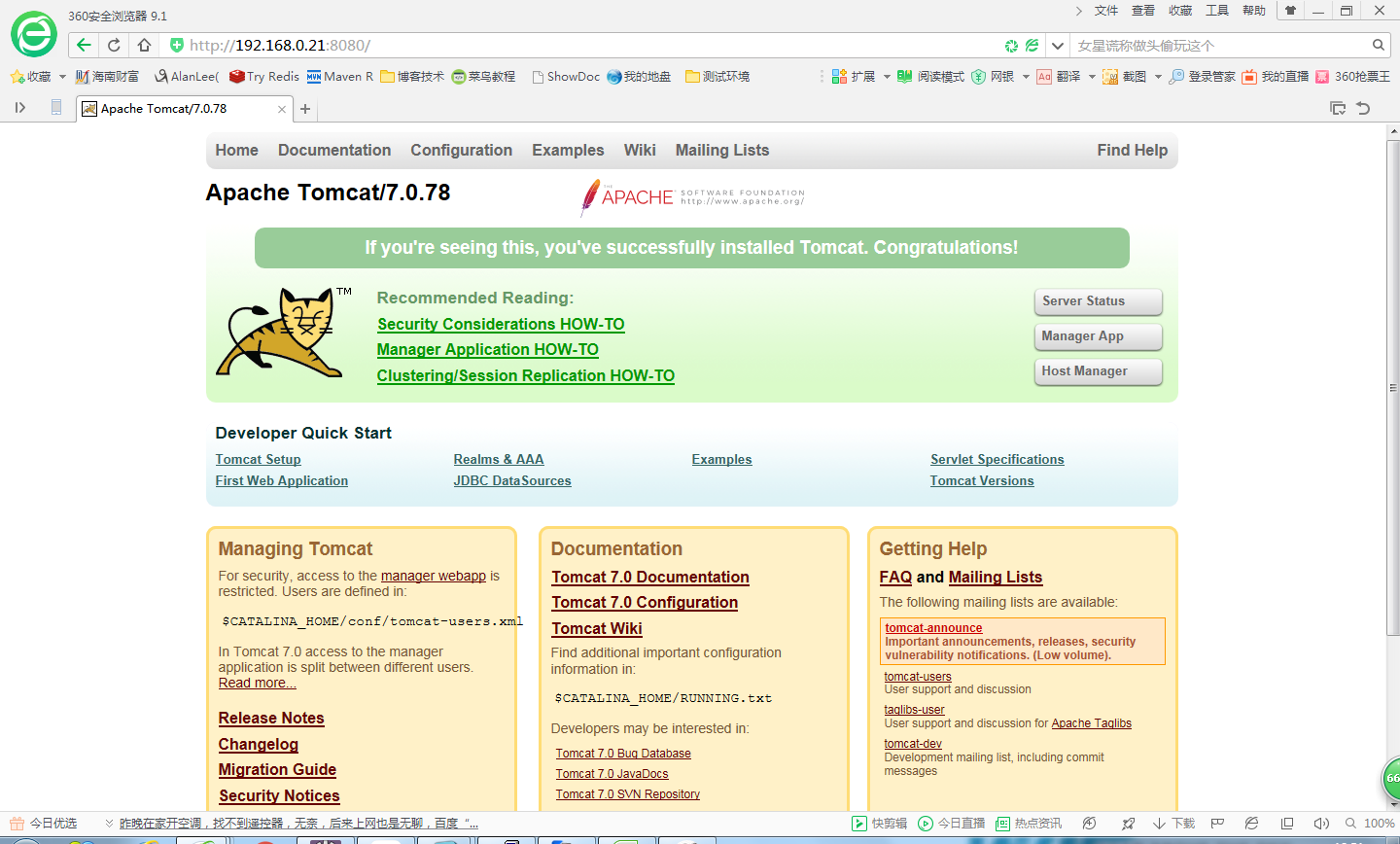Image resolution: width=1400 pixels, height=844 pixels.
Task: Open the 扩展 extensions icon
Action: pos(840,76)
